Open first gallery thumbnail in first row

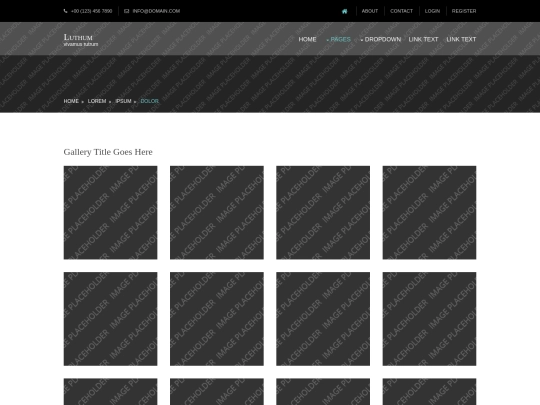(x=111, y=212)
